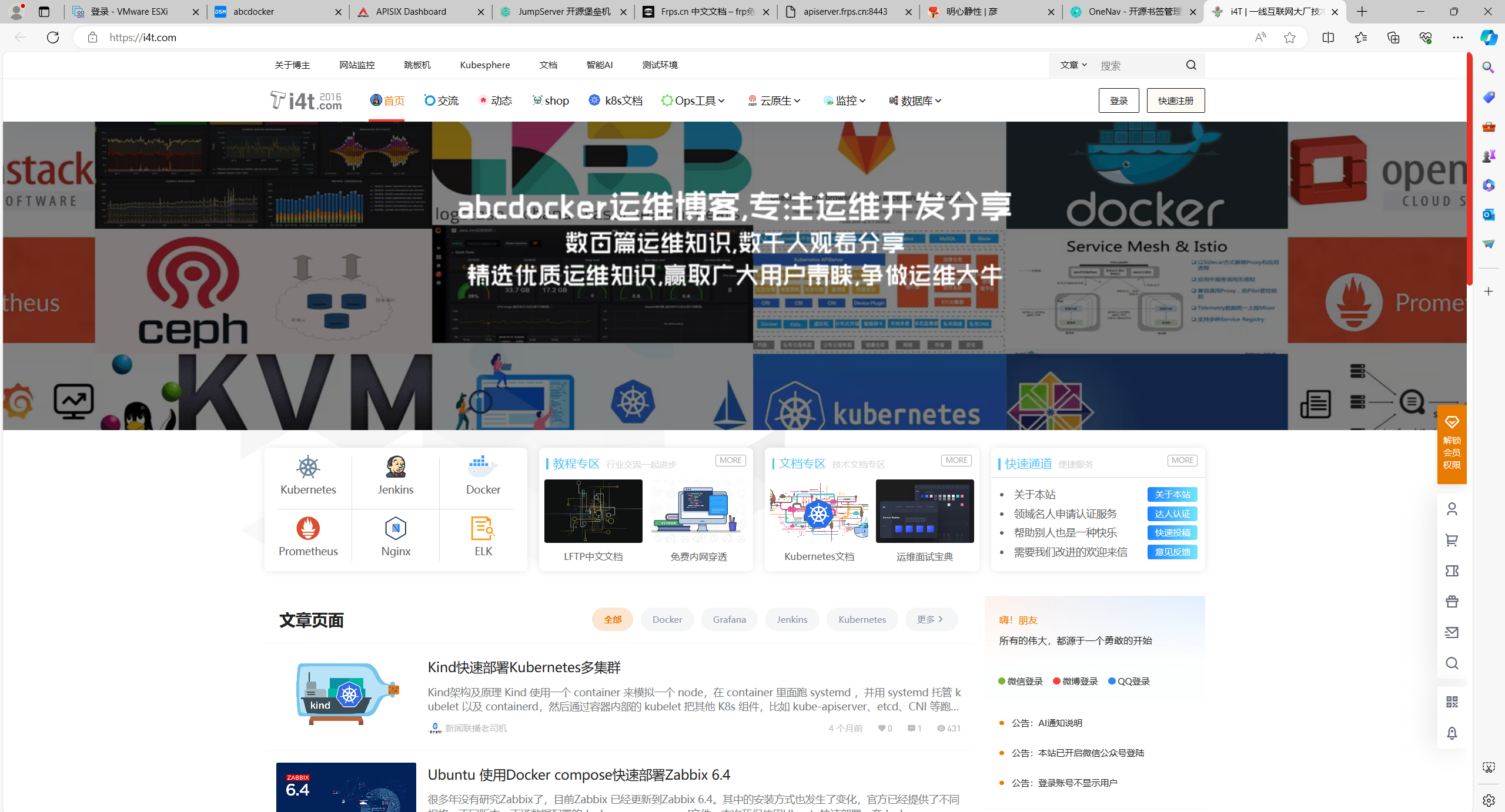The image size is (1505, 812).
Task: Open the browser settings and more ellipsis
Action: pyautogui.click(x=1458, y=38)
